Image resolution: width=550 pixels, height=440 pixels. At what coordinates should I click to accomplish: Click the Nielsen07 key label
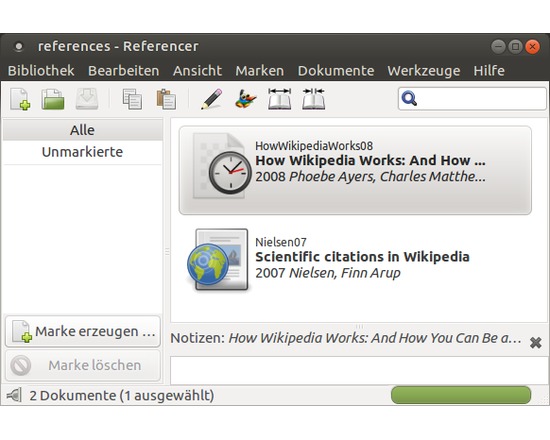click(281, 242)
